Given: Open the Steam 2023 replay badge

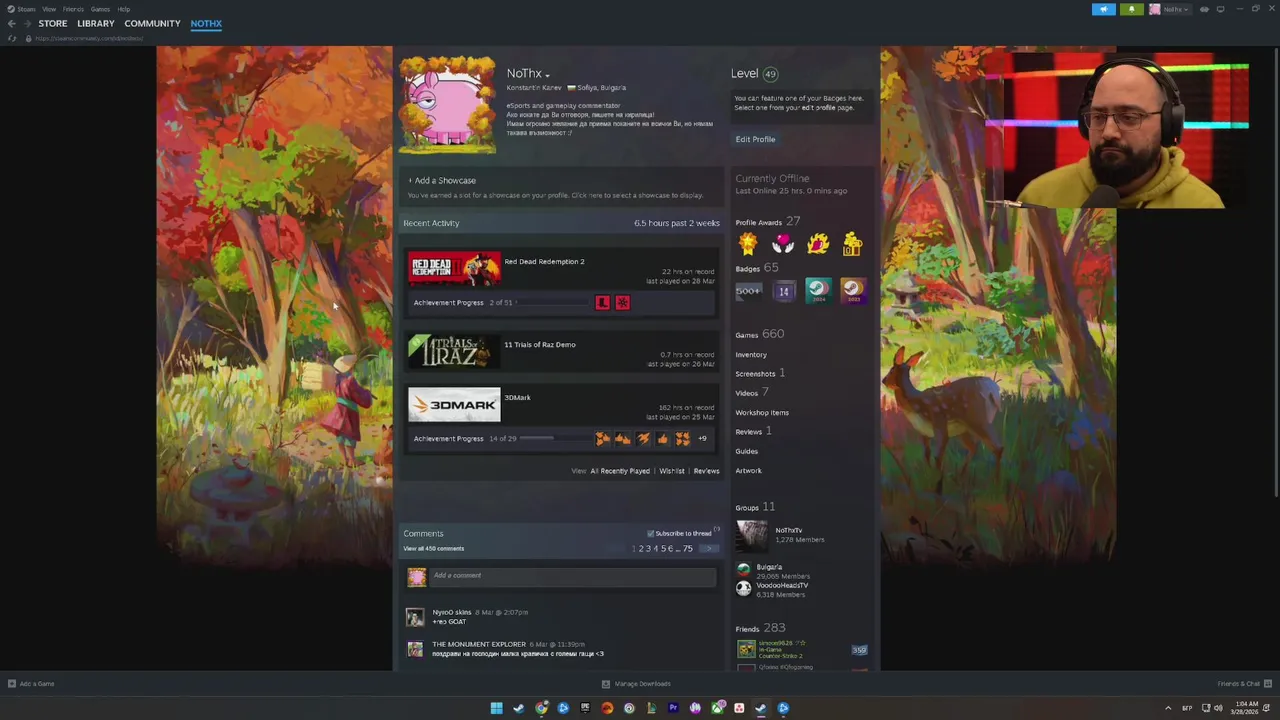Looking at the screenshot, I should (852, 291).
